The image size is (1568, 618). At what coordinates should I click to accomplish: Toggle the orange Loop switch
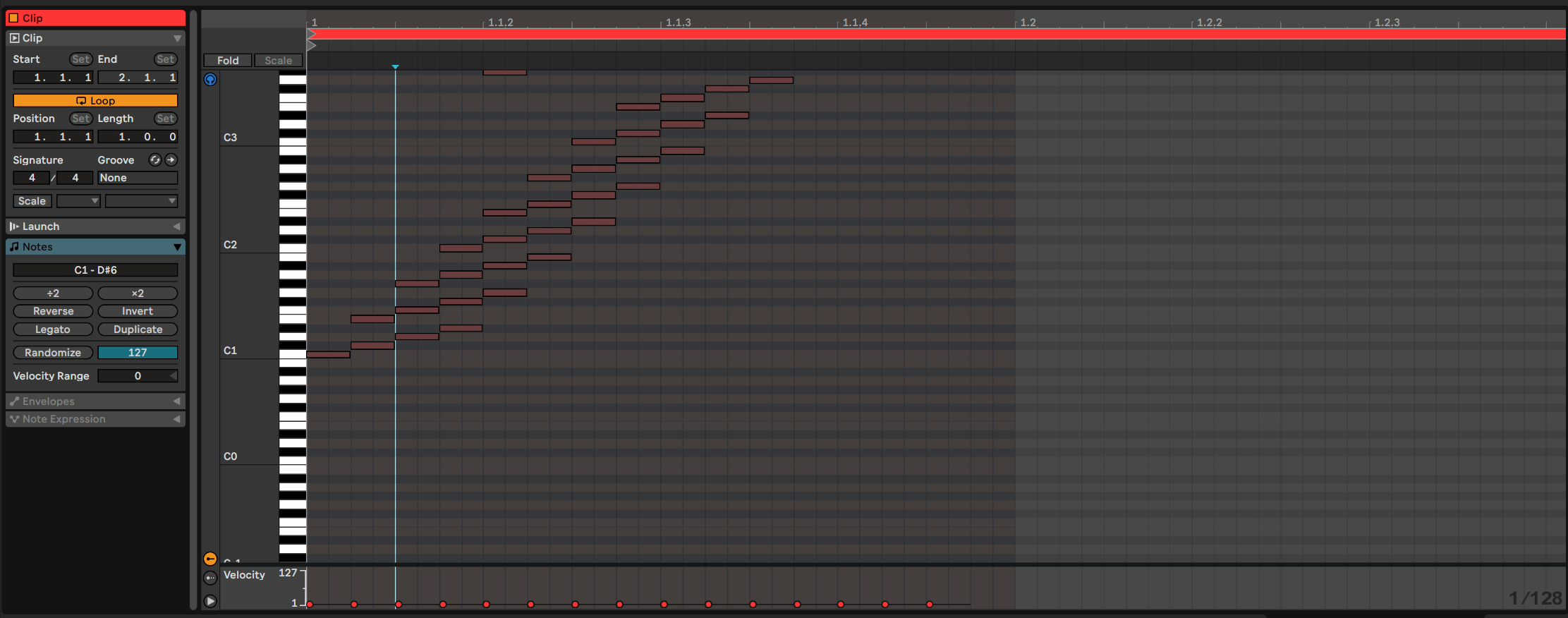[95, 101]
